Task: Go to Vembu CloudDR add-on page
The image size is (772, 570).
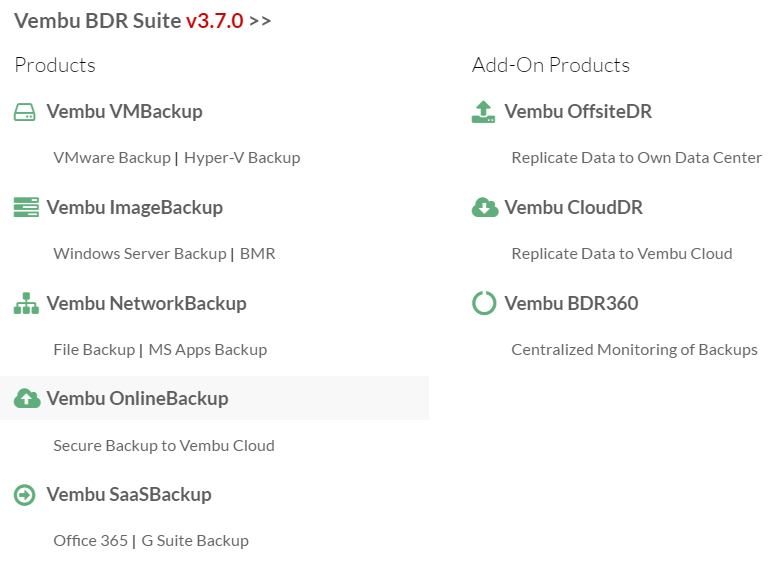Action: point(574,207)
